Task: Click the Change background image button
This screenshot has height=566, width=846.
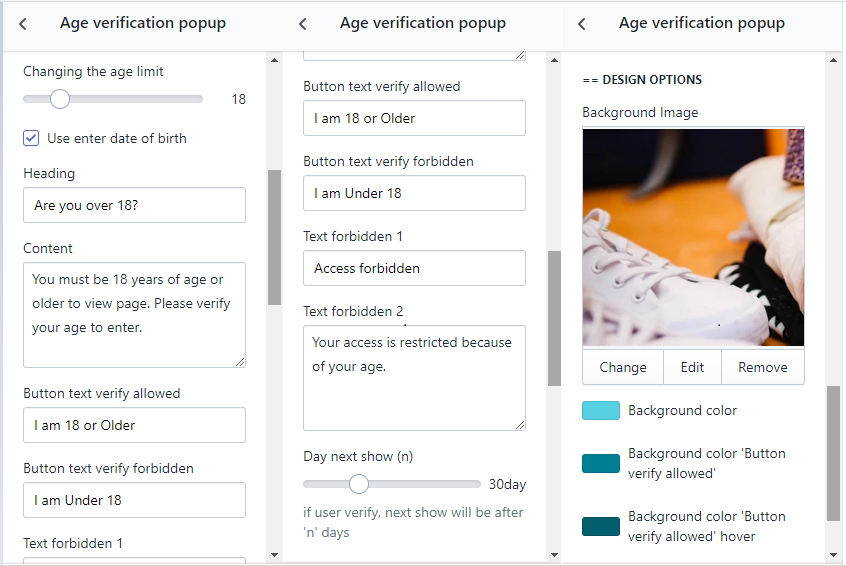Action: 623,367
